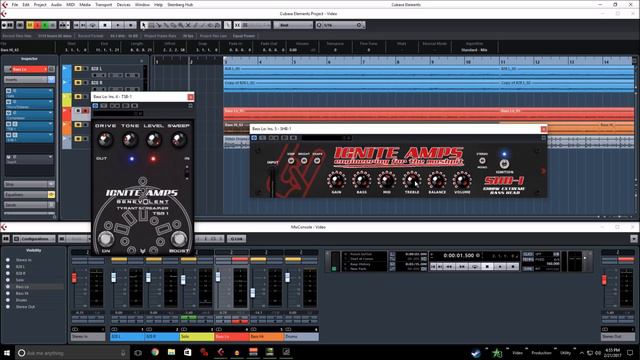Open the Gate insert slot dropdown arrow
The image size is (640, 360).
51,91
